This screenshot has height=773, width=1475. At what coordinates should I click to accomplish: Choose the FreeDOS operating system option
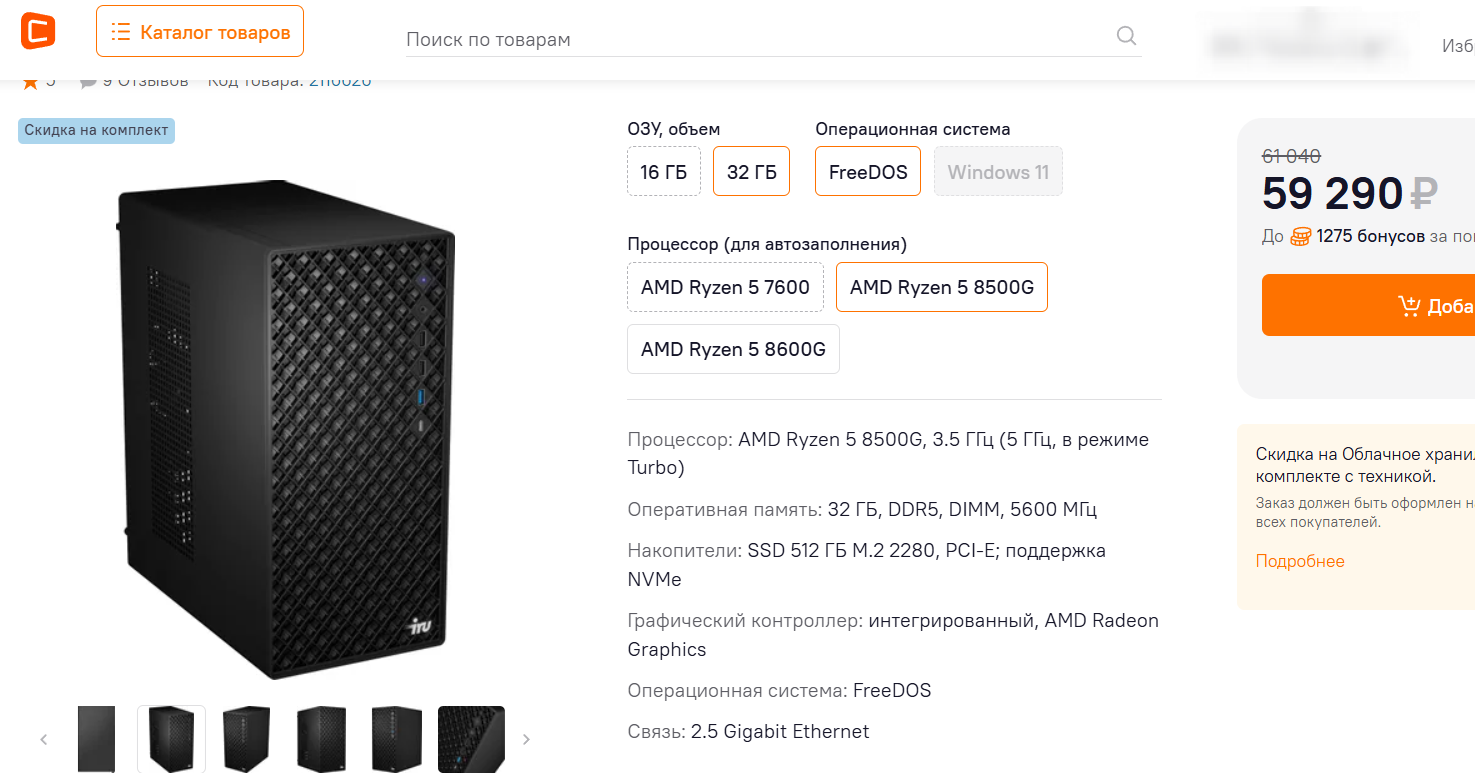[x=868, y=172]
